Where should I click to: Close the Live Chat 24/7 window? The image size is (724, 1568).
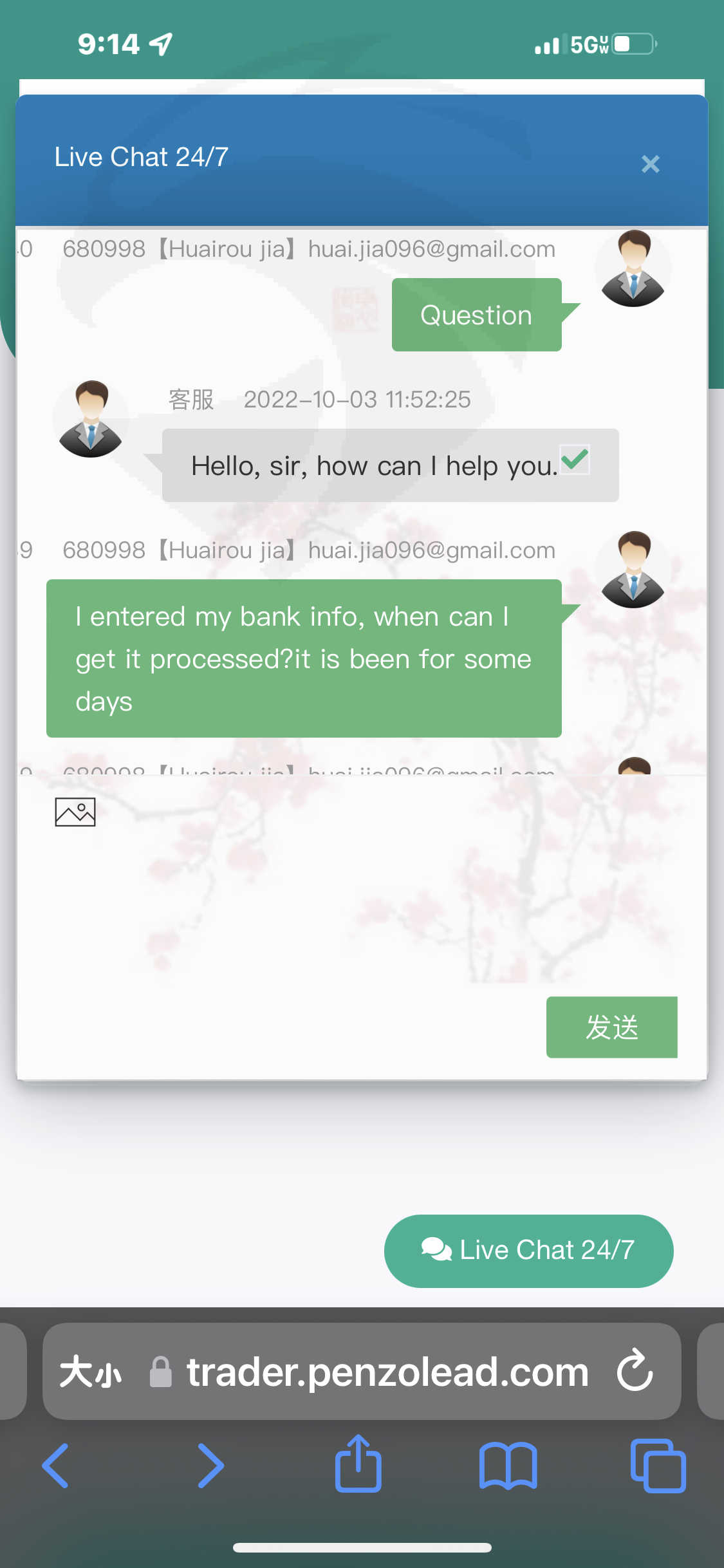(x=651, y=164)
